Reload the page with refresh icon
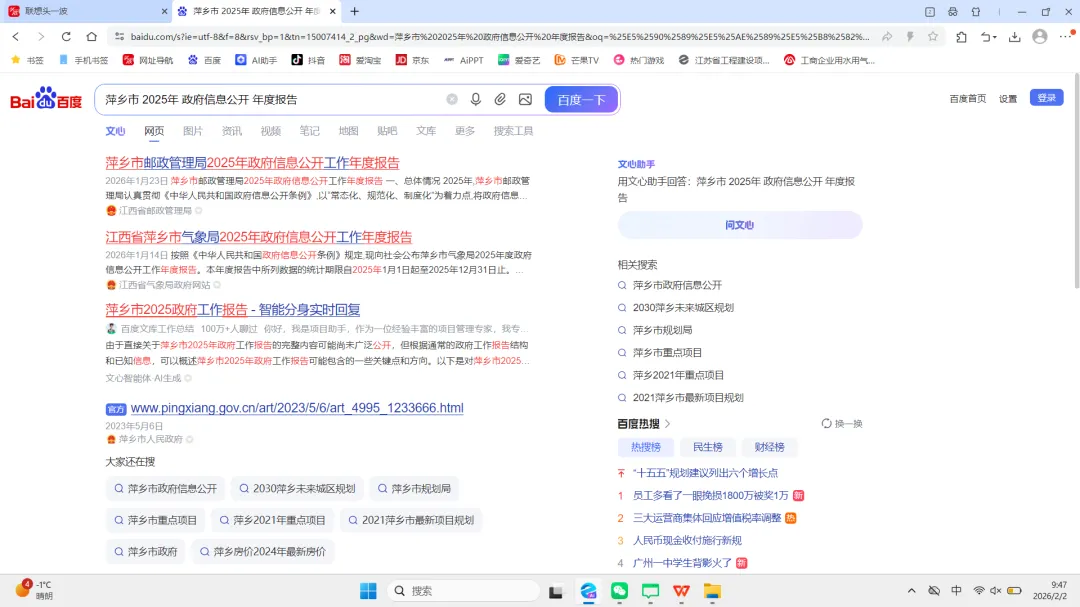The width and height of the screenshot is (1080, 607). (66, 37)
